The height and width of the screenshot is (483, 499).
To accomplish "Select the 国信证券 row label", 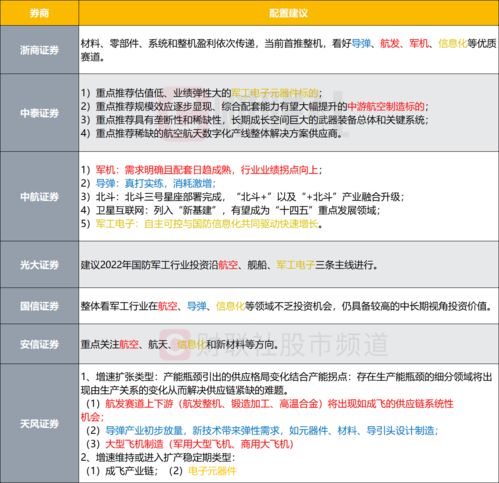I will (39, 306).
